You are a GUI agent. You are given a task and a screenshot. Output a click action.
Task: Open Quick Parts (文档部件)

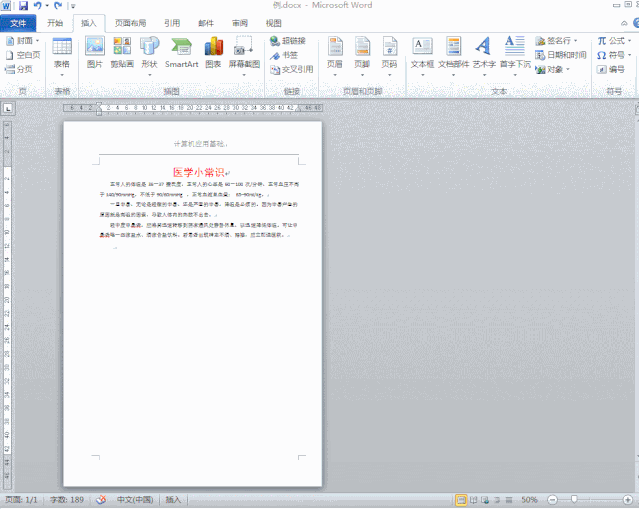point(454,57)
